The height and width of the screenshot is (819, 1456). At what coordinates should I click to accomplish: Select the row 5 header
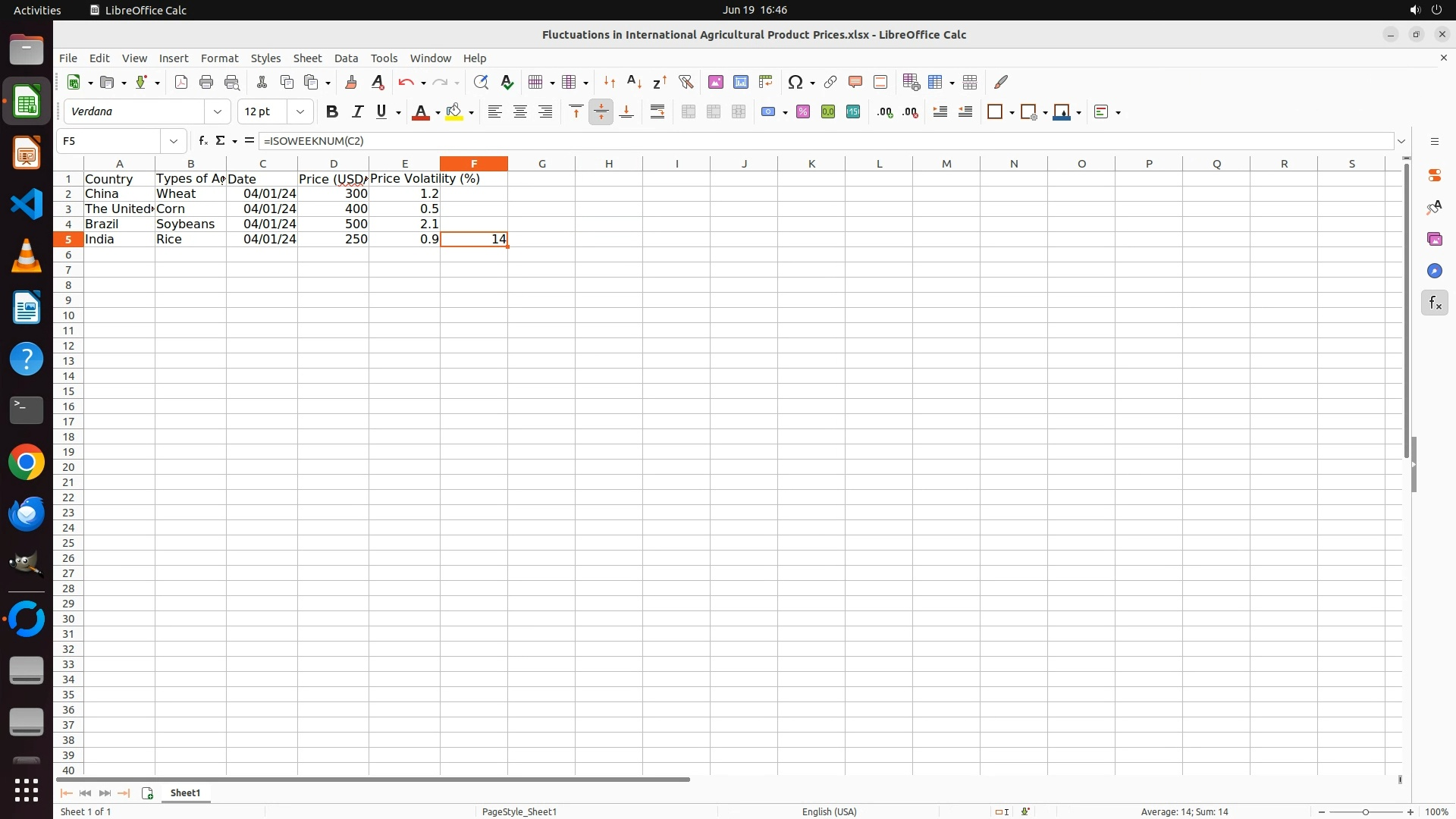coord(68,240)
